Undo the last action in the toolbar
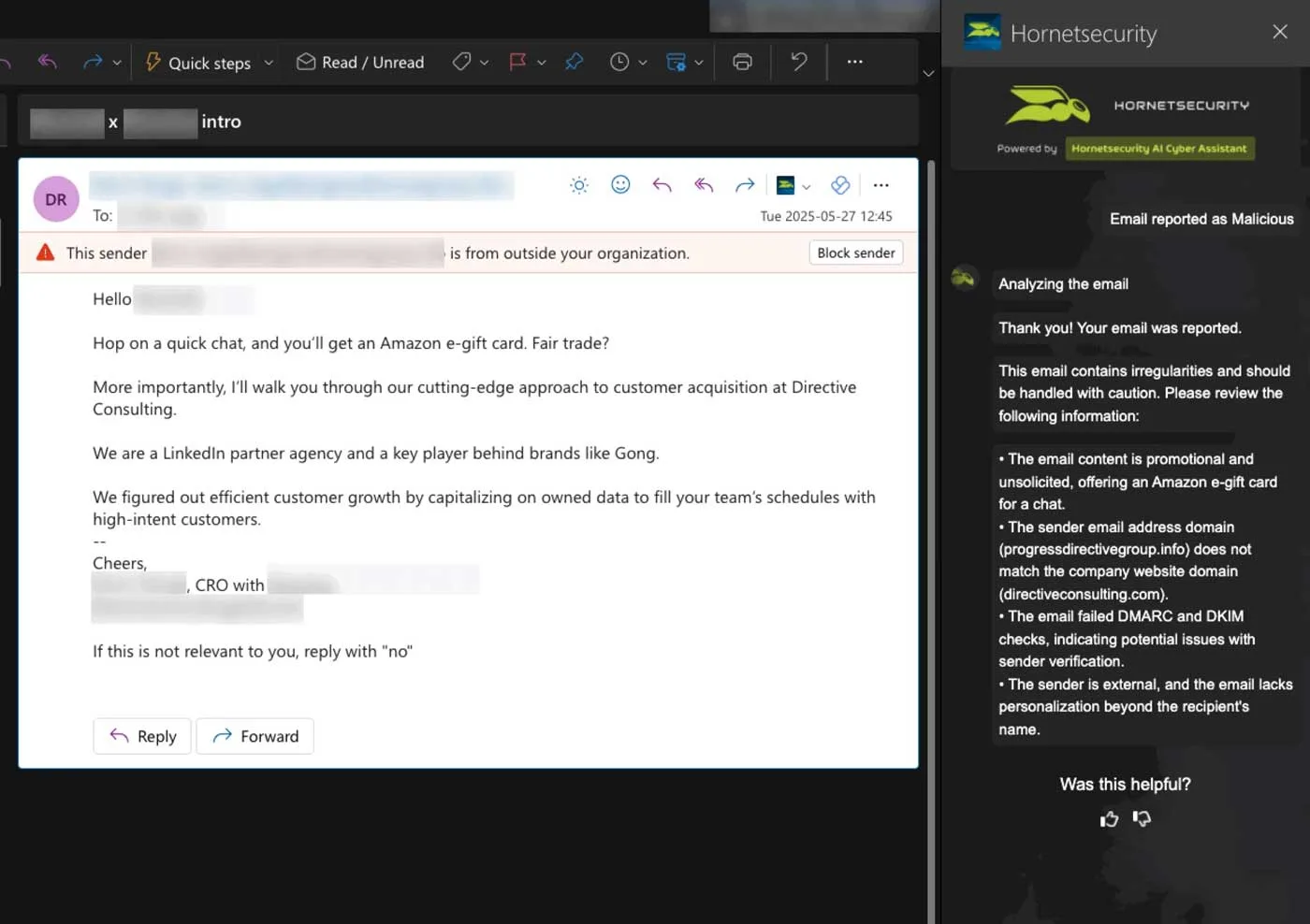The height and width of the screenshot is (924, 1310). 797,62
